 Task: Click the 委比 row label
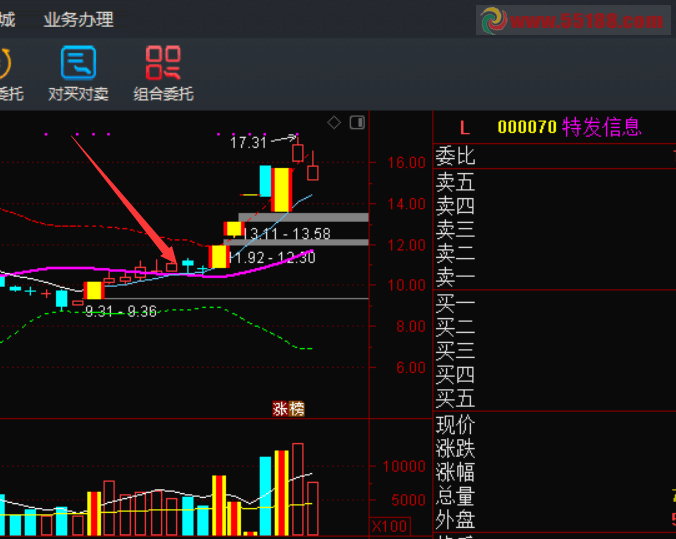point(456,156)
